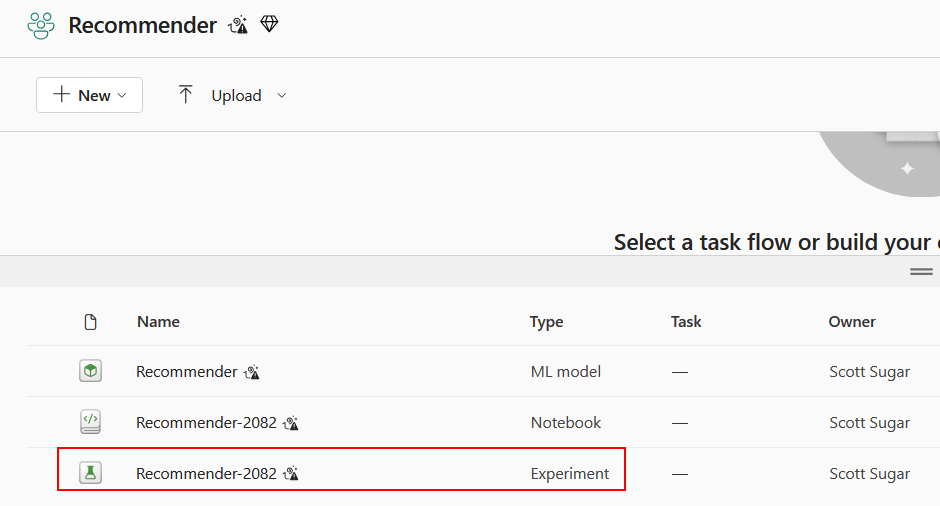Click the diamond premium capacity icon
Screen dimensions: 940x506
[269, 24]
